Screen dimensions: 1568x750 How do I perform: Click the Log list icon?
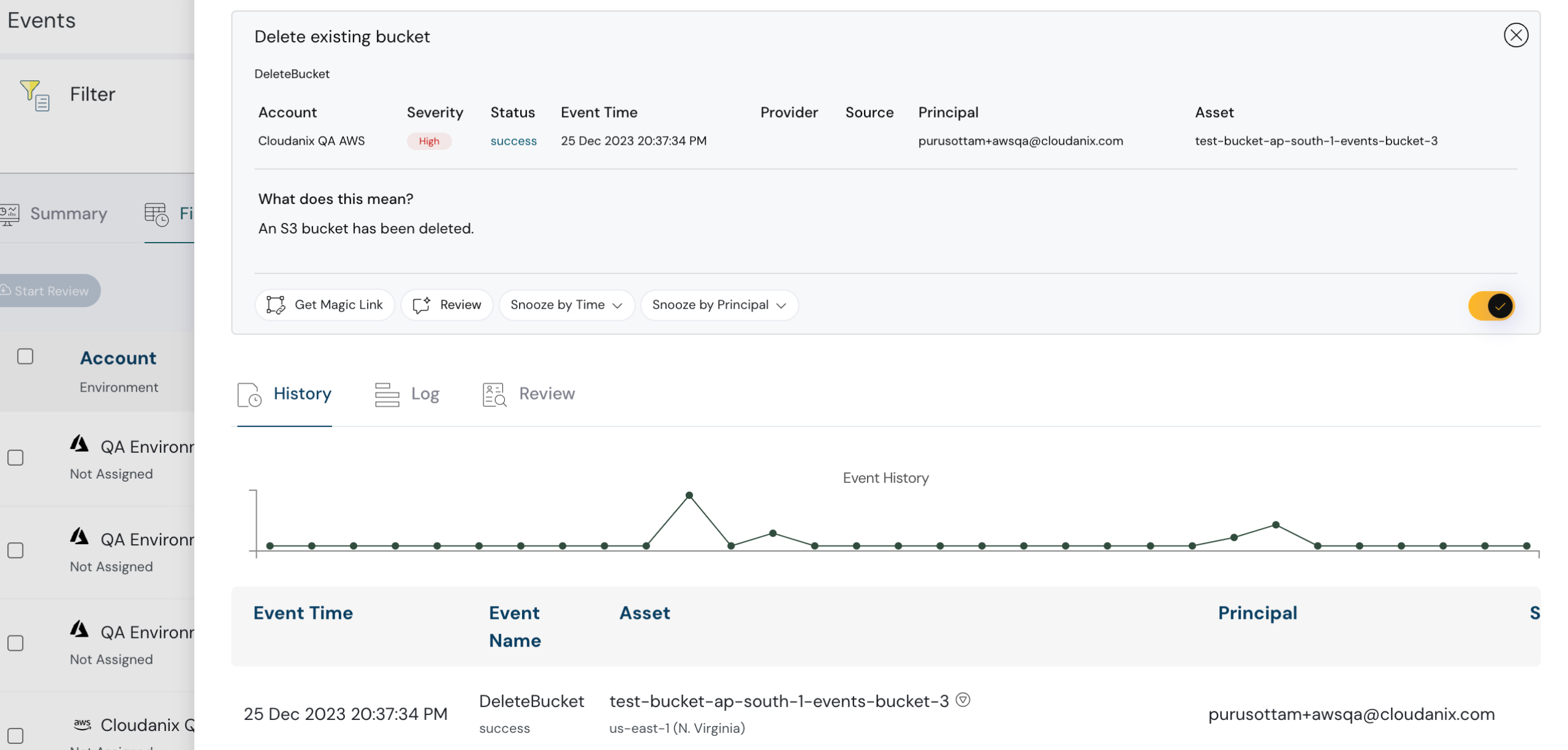[x=386, y=394]
